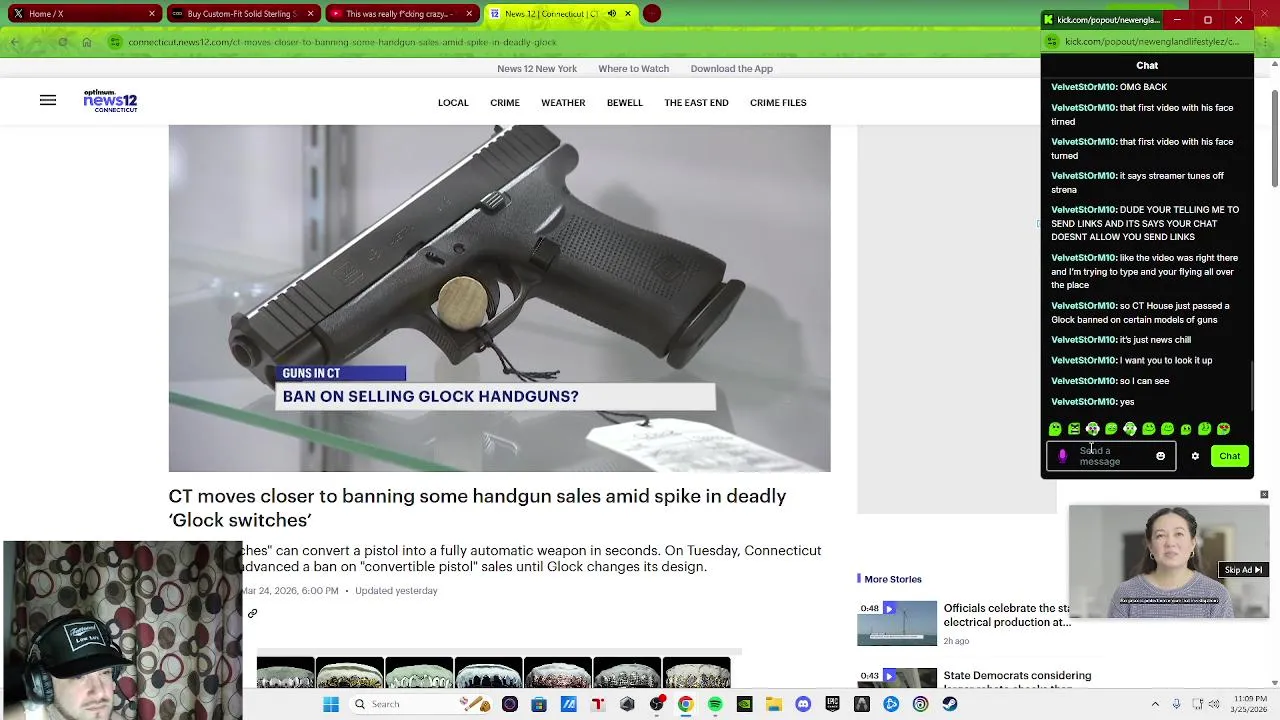This screenshot has height=720, width=1280.
Task: Click the Kick popout URL bar
Action: coord(1152,42)
